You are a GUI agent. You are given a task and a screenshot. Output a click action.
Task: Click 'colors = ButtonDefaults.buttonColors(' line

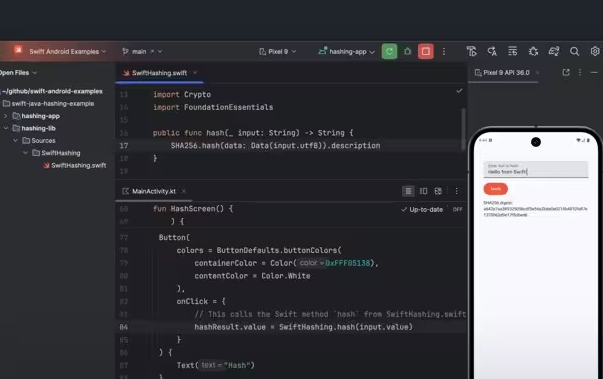(x=259, y=250)
